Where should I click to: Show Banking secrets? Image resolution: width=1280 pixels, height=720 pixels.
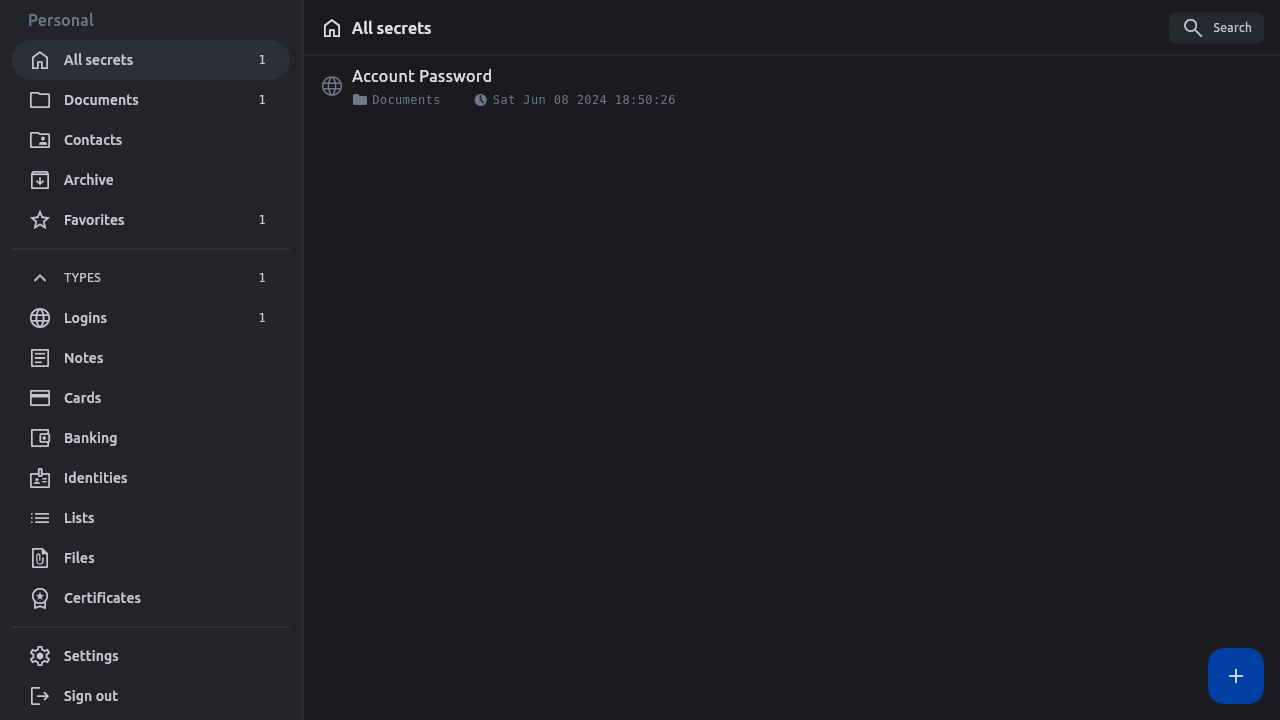(x=90, y=438)
